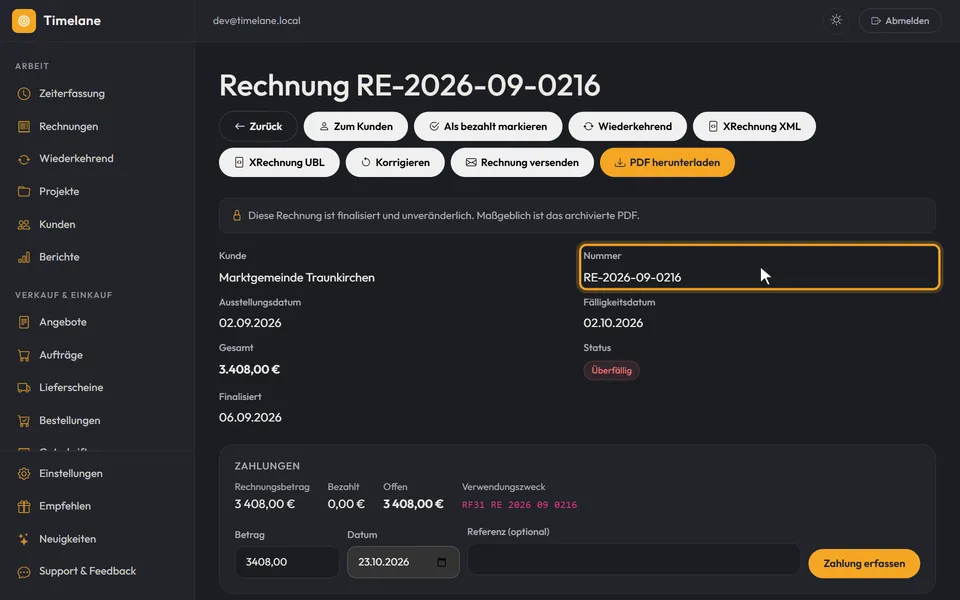Click the Fälligkeitsdatum value 02.10.2026
This screenshot has width=960, height=600.
tap(613, 323)
